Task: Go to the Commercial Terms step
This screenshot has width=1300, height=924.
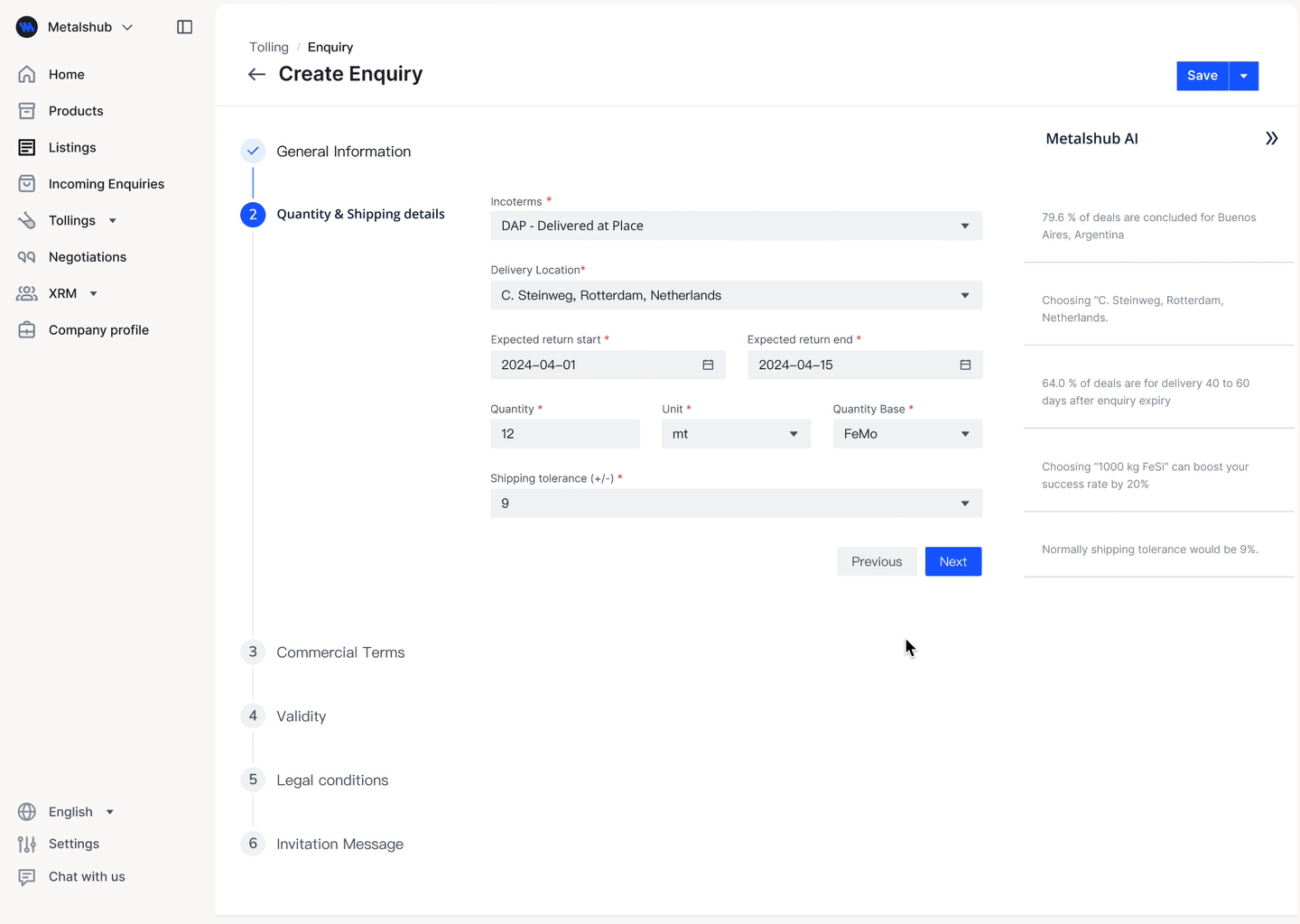Action: (340, 651)
